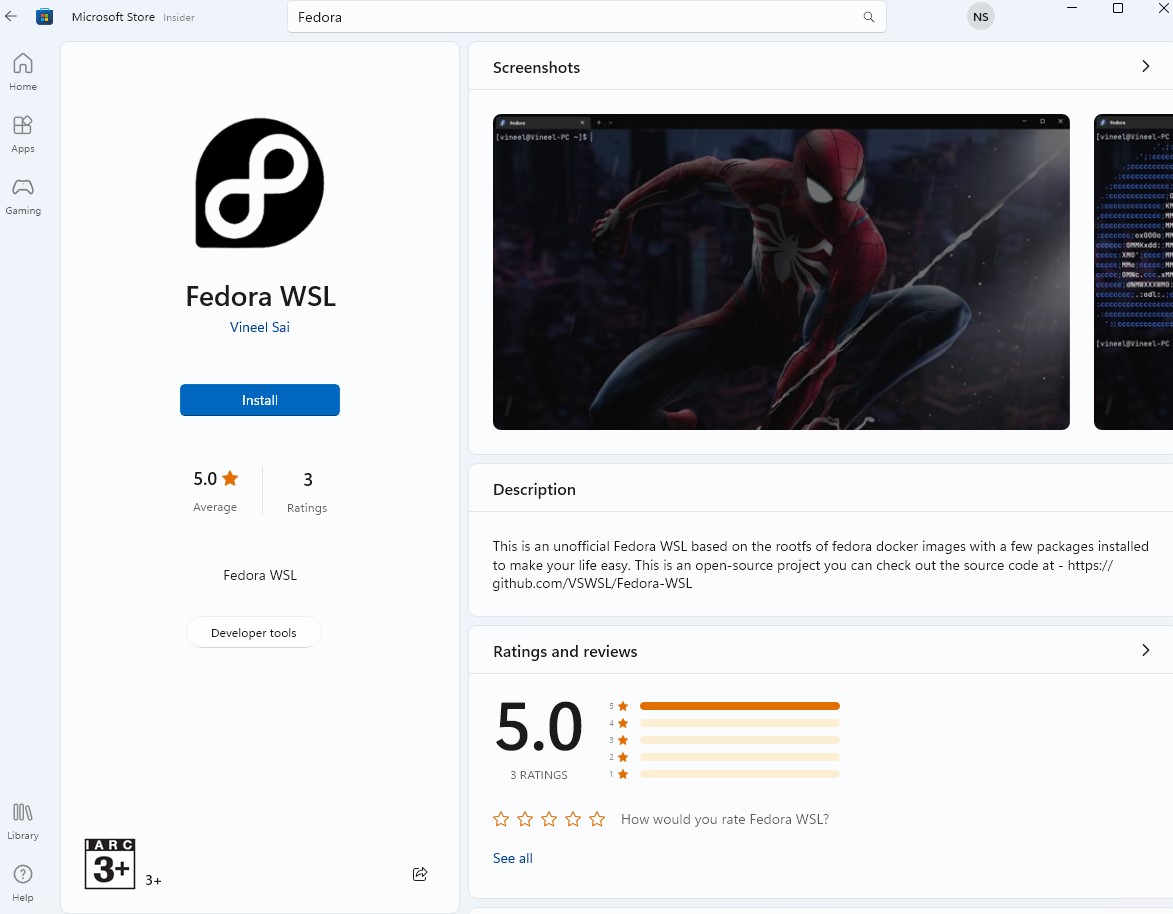Click the Screenshots heading
Viewport: 1173px width, 914px height.
[x=536, y=67]
